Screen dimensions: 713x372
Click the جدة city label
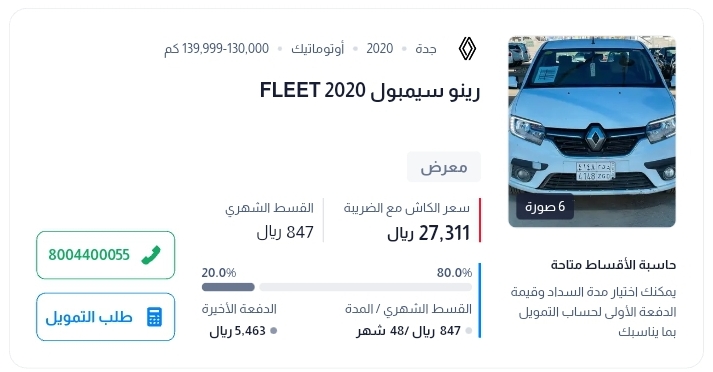(426, 49)
